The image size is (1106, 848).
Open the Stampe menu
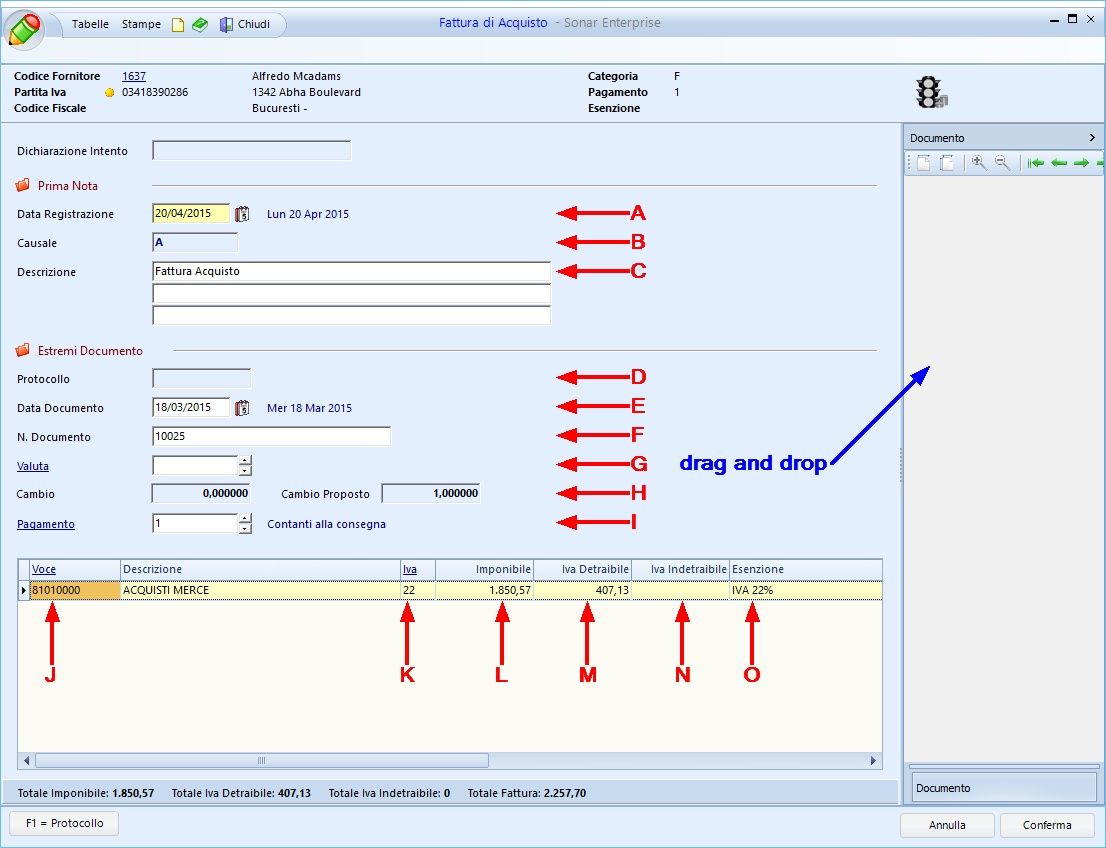[x=141, y=24]
